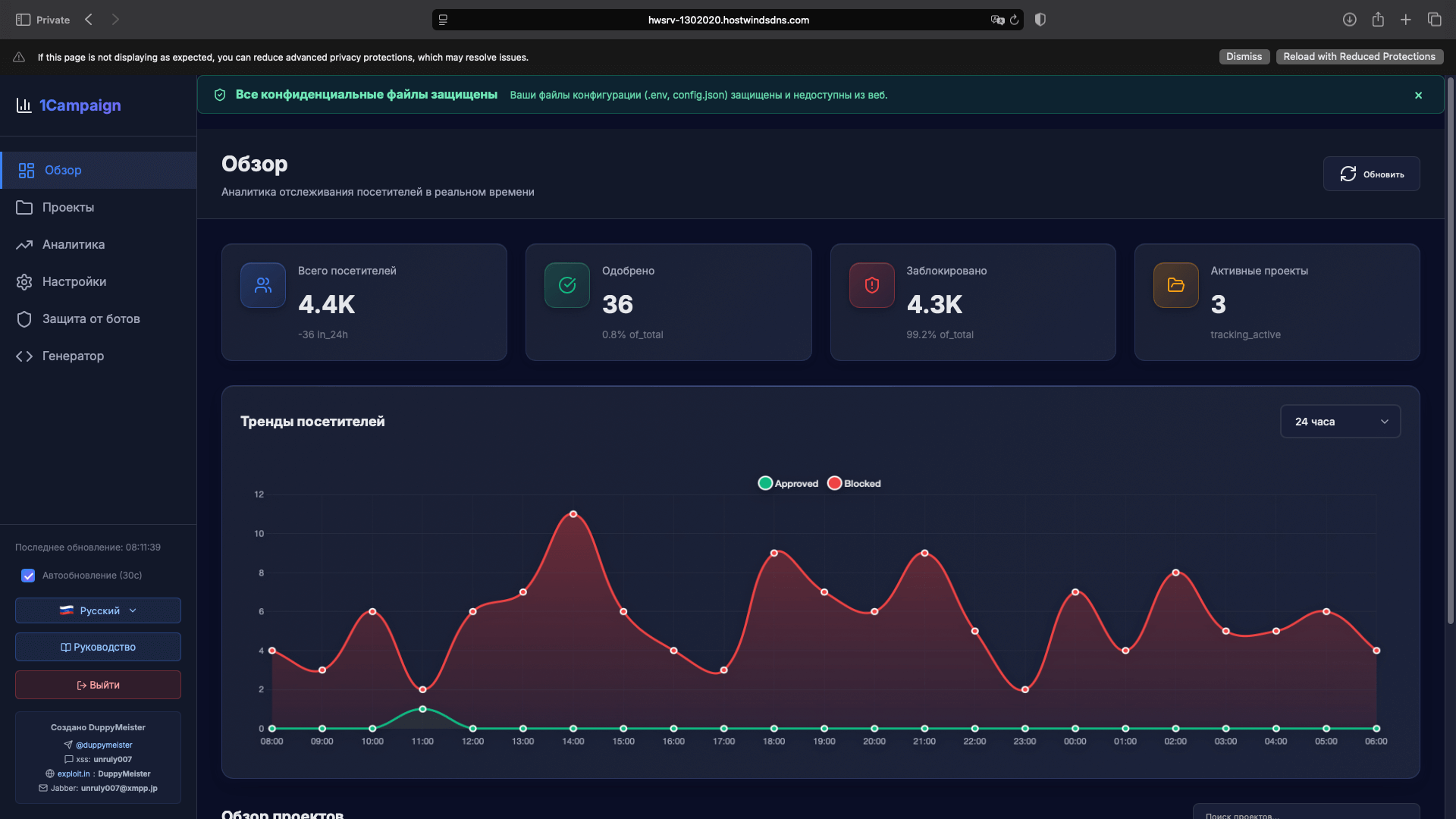Click the browser downloads icon

click(x=1349, y=20)
